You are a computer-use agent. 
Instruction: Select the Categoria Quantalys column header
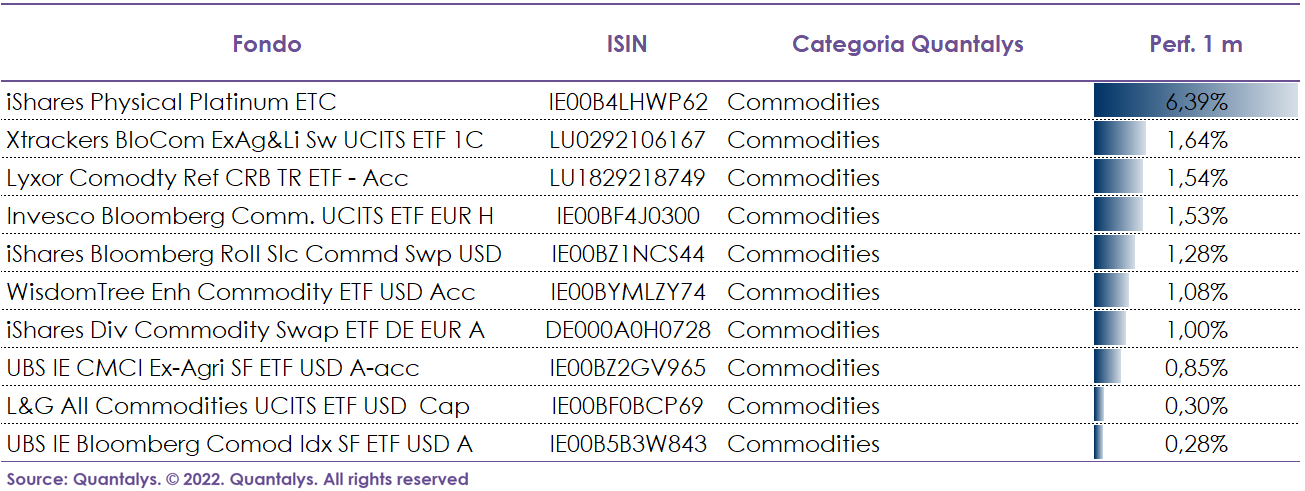coord(908,44)
